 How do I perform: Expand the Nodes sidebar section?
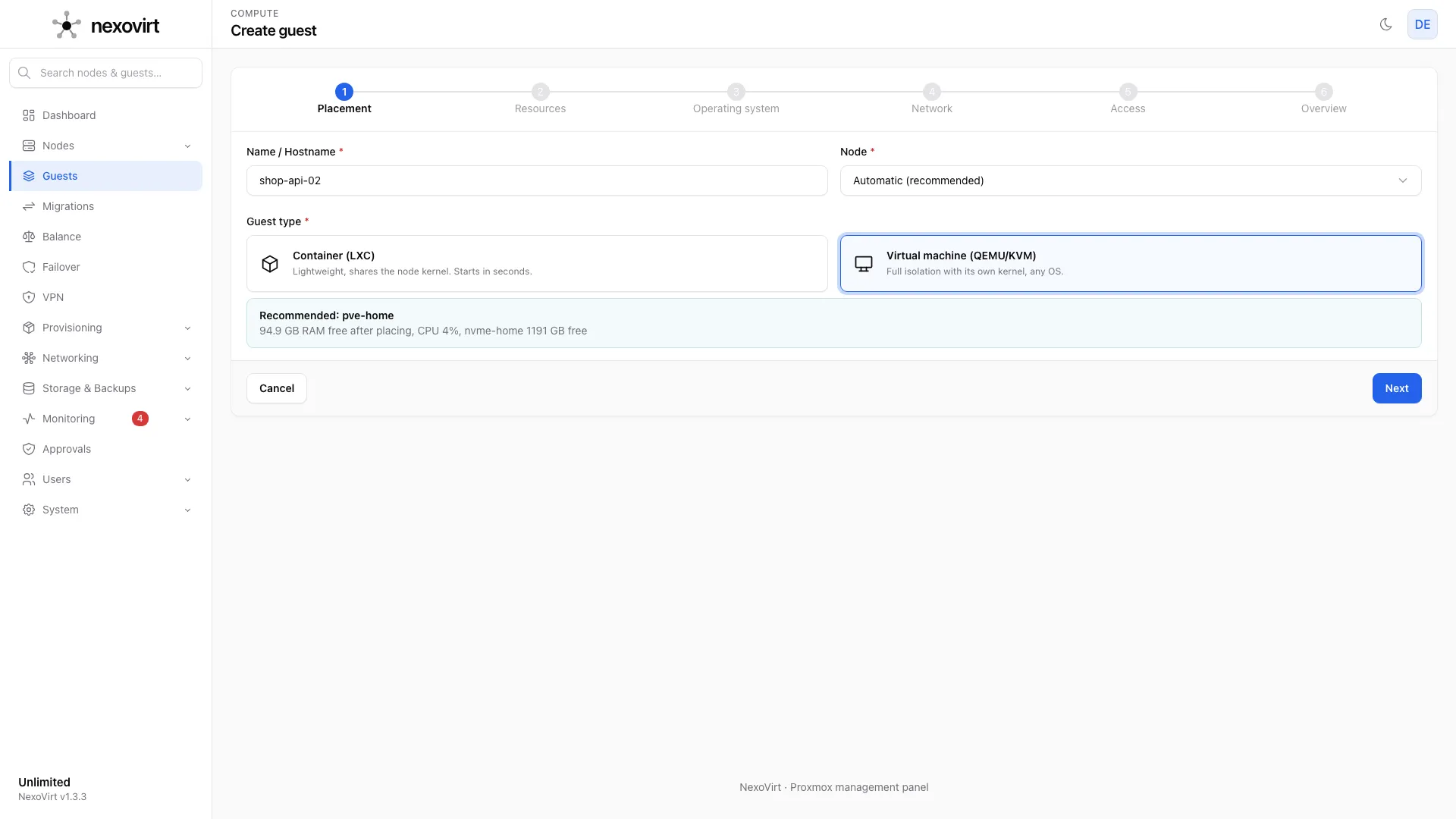click(187, 146)
